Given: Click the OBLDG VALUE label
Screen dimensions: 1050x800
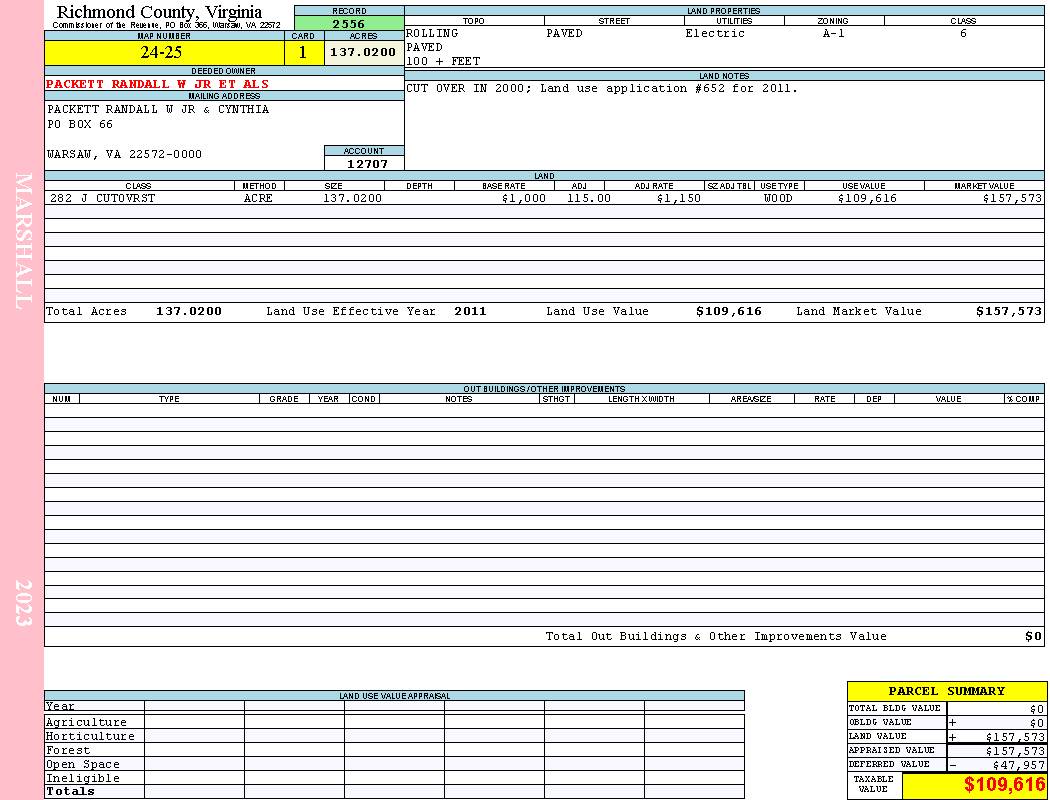Looking at the screenshot, I should (880, 722).
